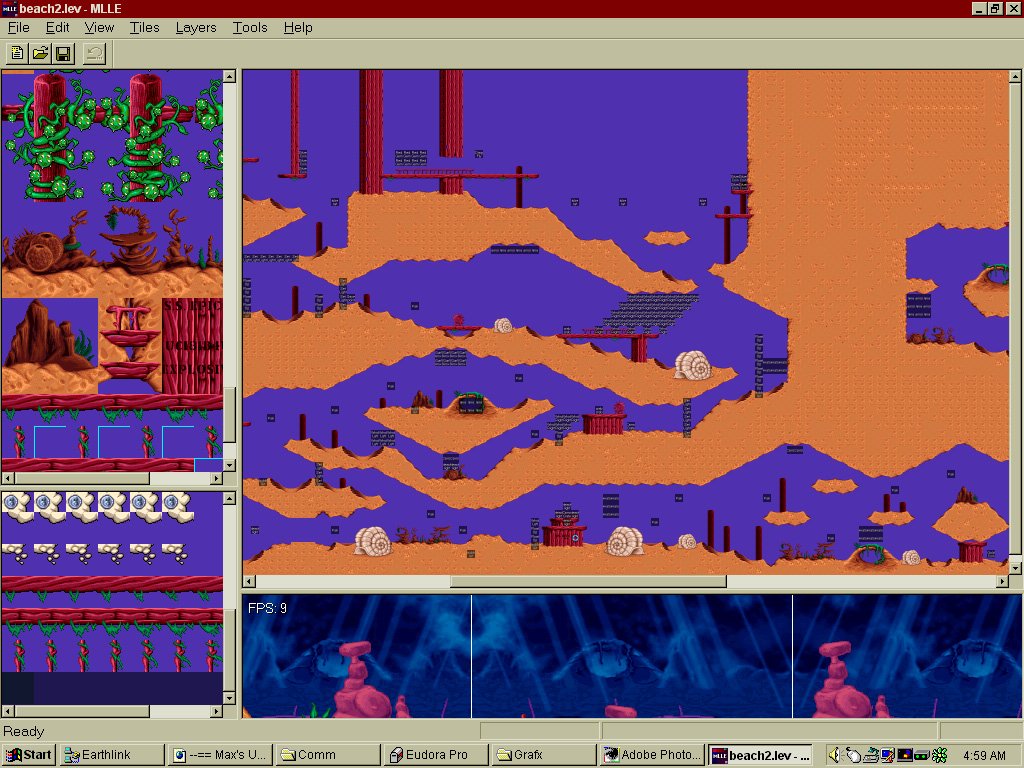The width and height of the screenshot is (1024, 768).
Task: Click the animation pane scroll-left arrow
Action: point(7,711)
